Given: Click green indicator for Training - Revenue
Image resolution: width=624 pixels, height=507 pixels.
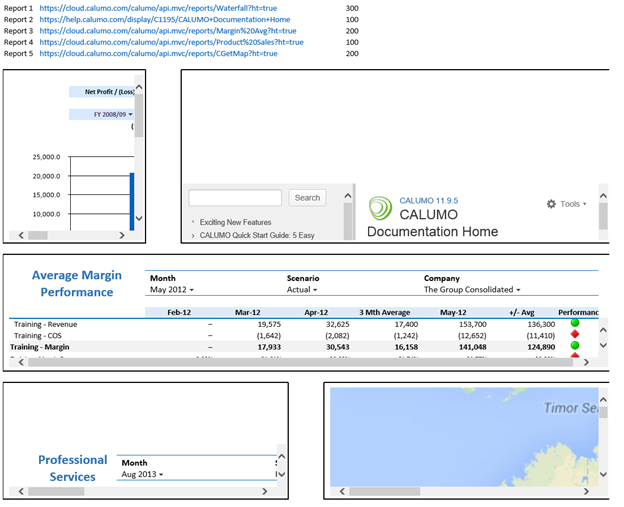Looking at the screenshot, I should point(575,323).
